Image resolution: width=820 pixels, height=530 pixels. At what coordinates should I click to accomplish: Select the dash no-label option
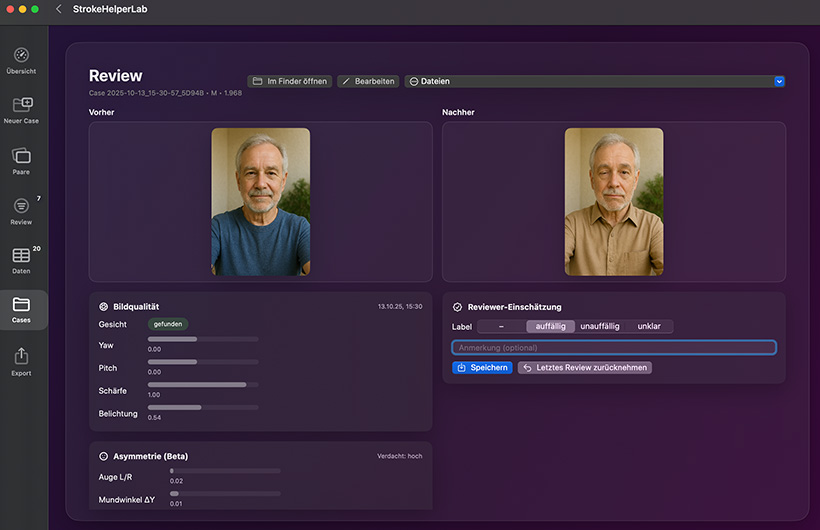point(501,326)
